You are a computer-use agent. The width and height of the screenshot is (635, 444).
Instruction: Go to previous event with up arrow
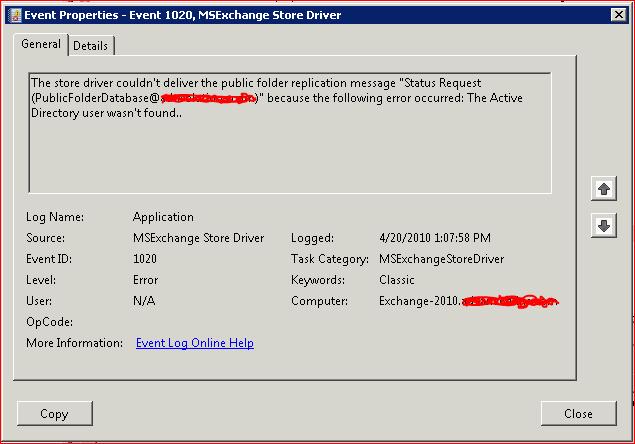603,189
